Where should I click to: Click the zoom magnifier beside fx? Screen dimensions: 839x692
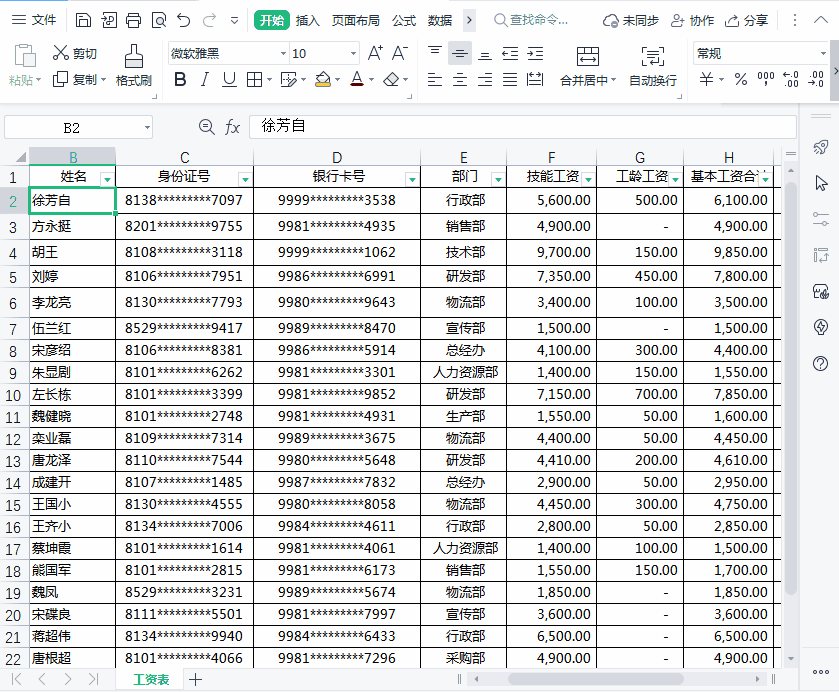pos(207,127)
